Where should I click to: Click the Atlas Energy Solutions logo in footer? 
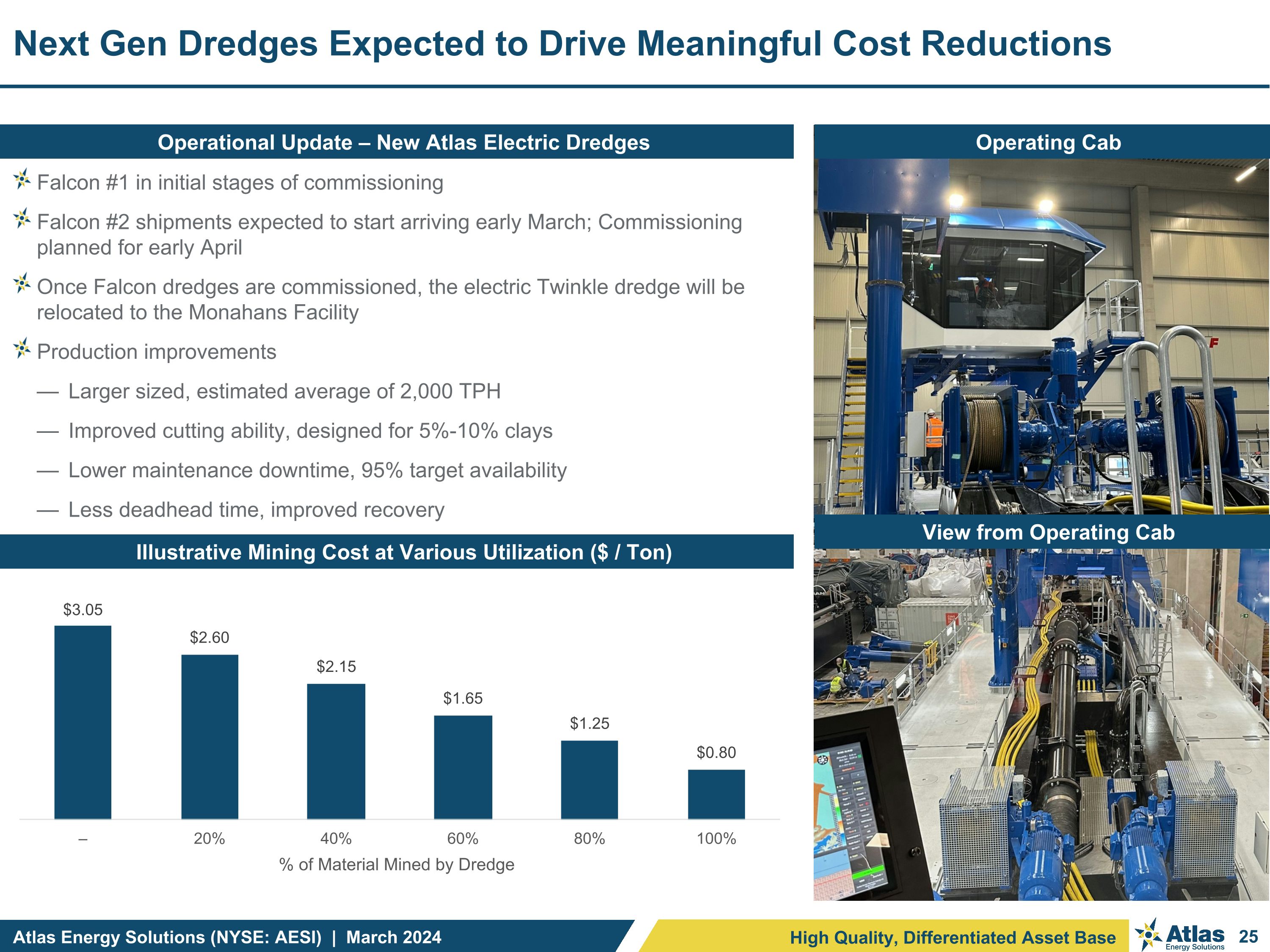pyautogui.click(x=1179, y=935)
